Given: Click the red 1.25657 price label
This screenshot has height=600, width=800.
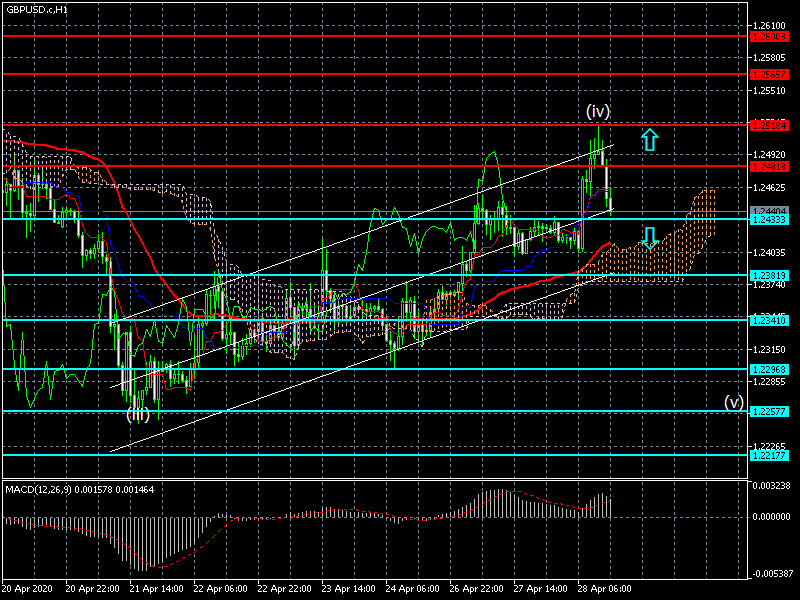Looking at the screenshot, I should coord(769,74).
